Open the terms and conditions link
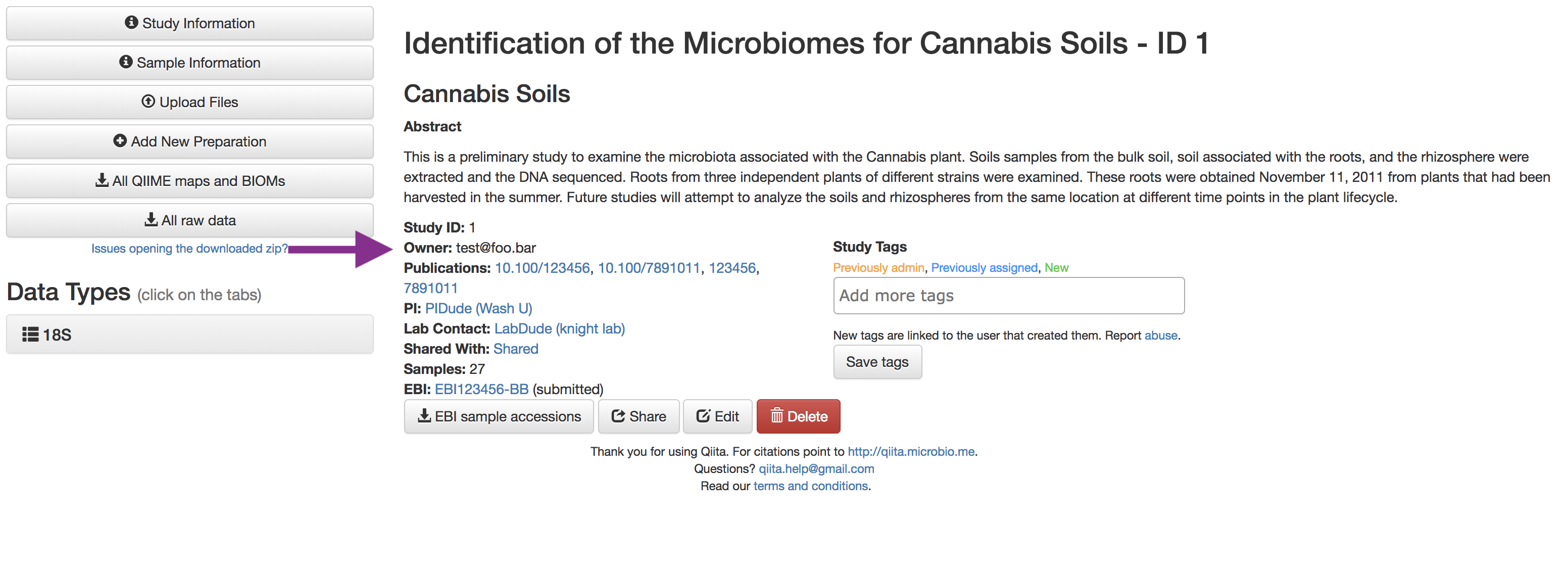Viewport: 1568px width, 569px height. 810,486
